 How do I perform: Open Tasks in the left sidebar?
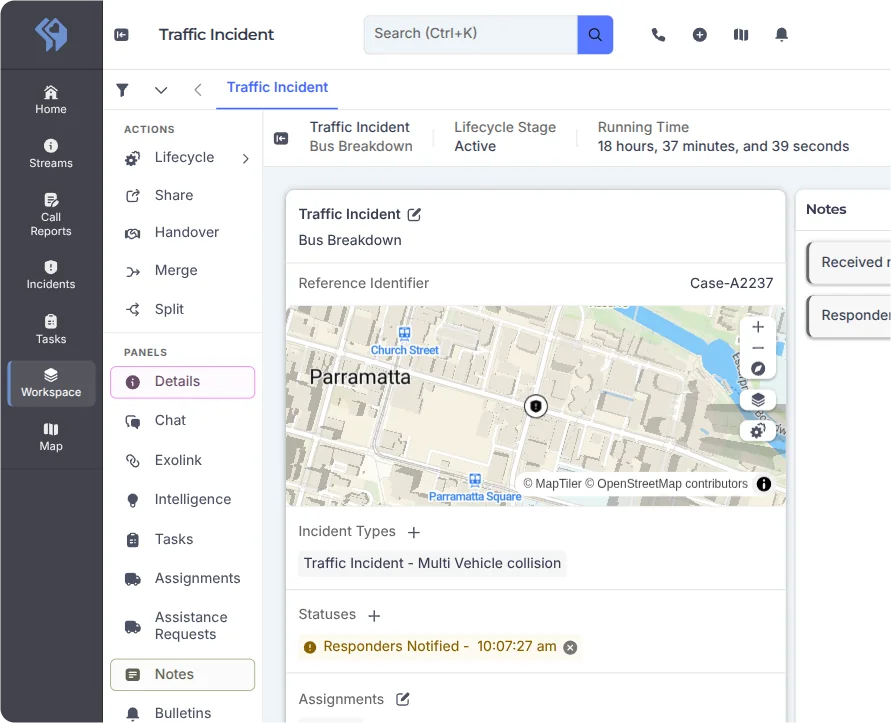click(51, 330)
